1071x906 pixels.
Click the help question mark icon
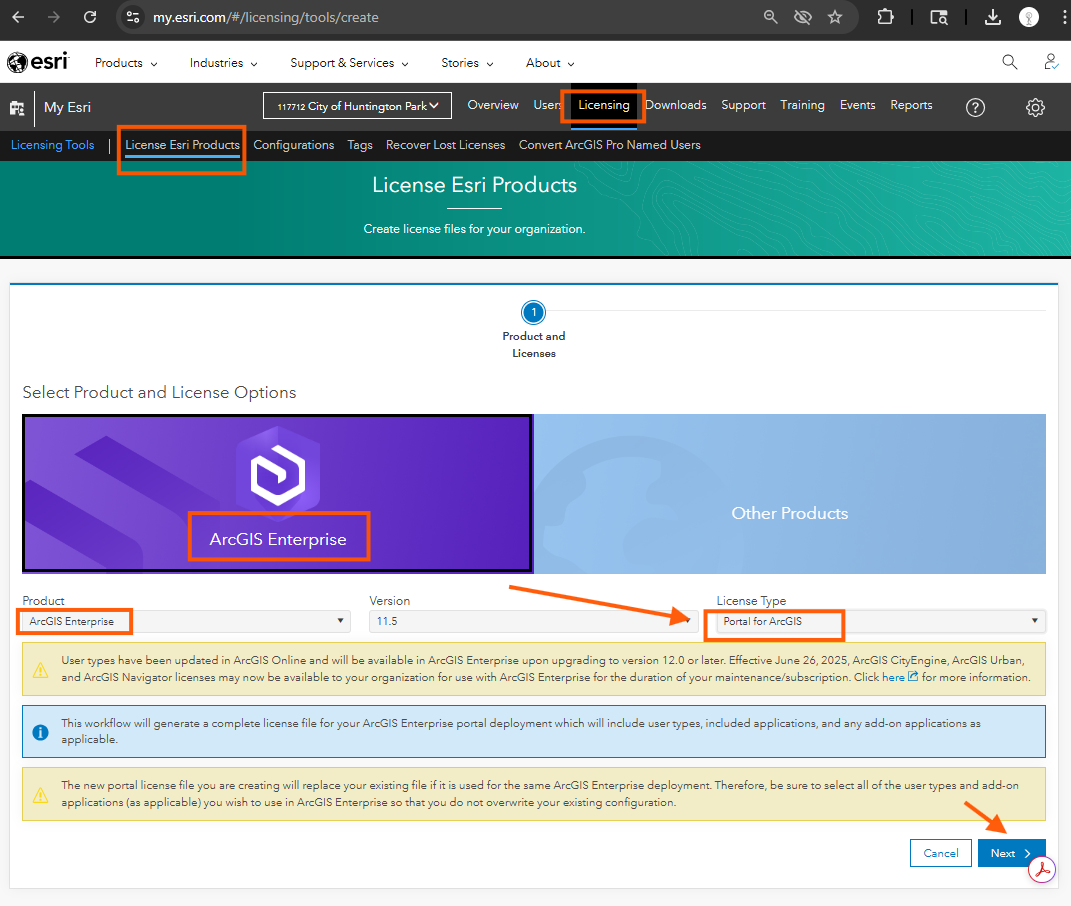(x=975, y=108)
